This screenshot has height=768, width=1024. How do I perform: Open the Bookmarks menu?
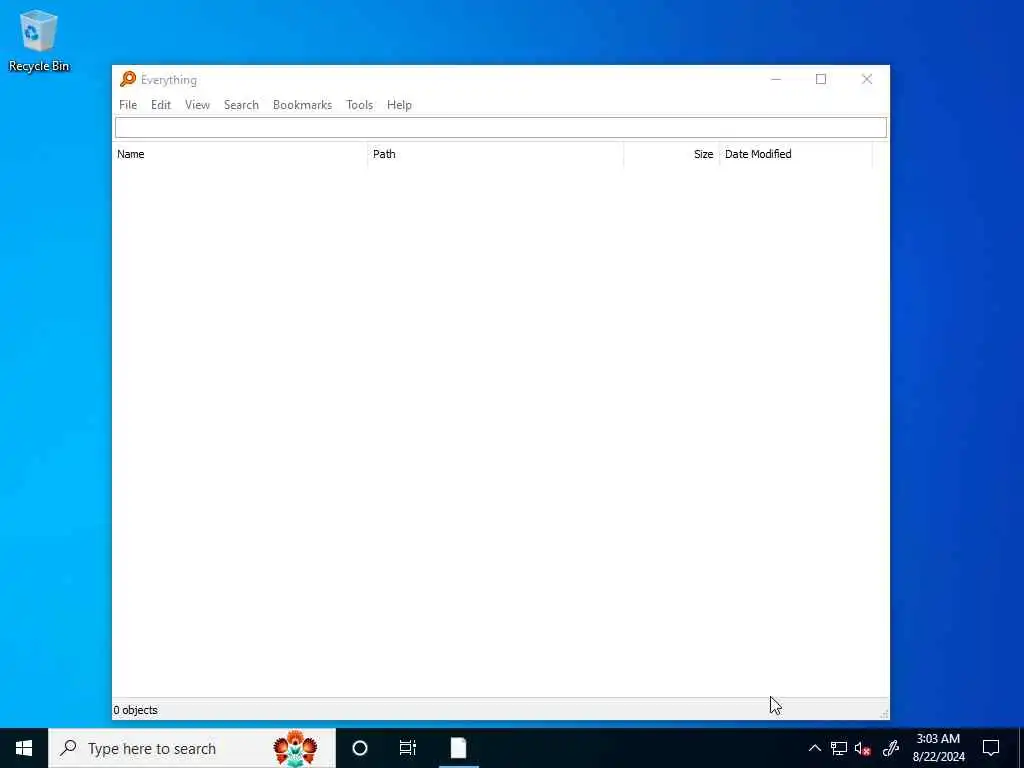[302, 104]
